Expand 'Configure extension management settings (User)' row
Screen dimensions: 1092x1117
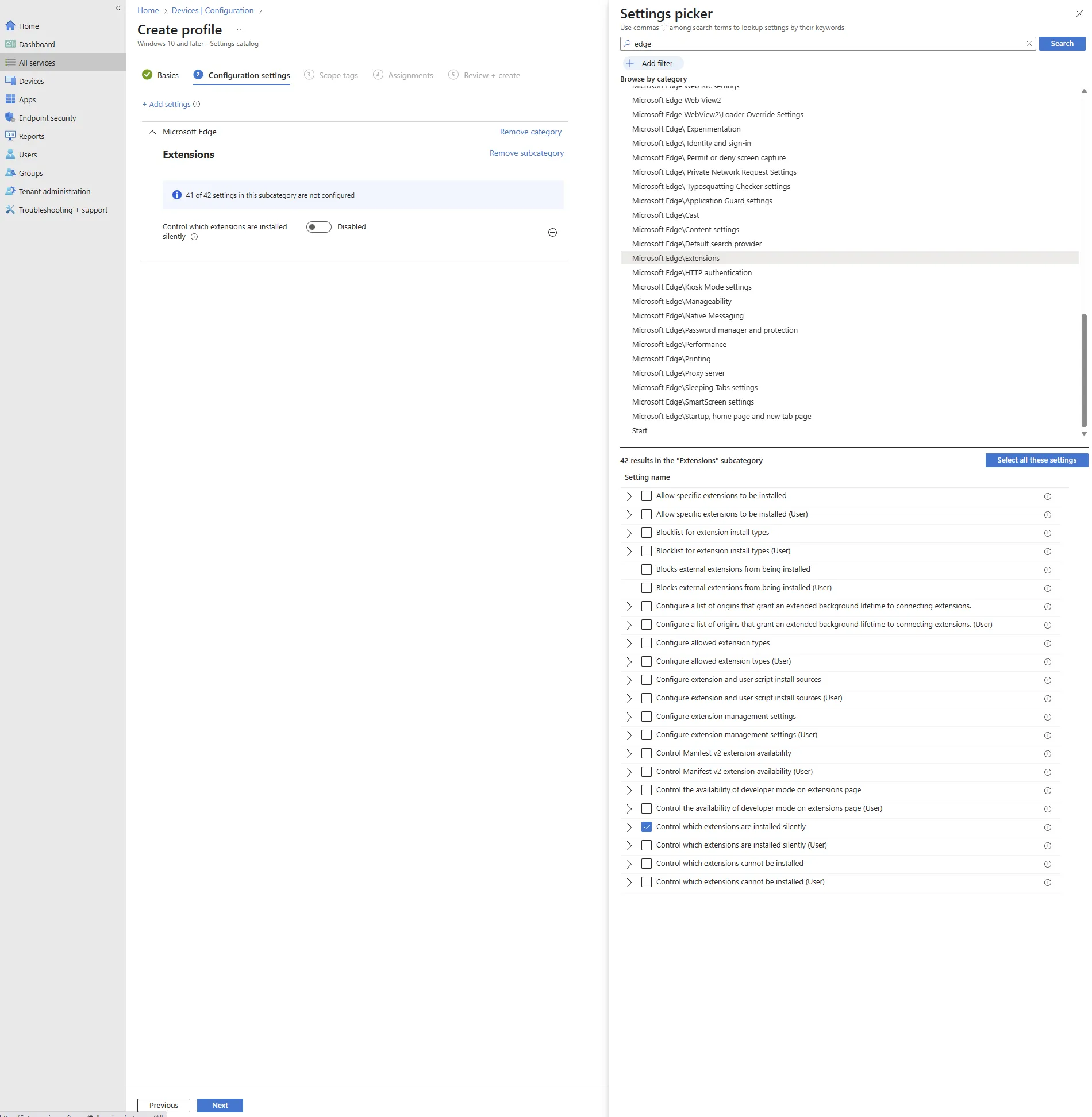pos(629,735)
